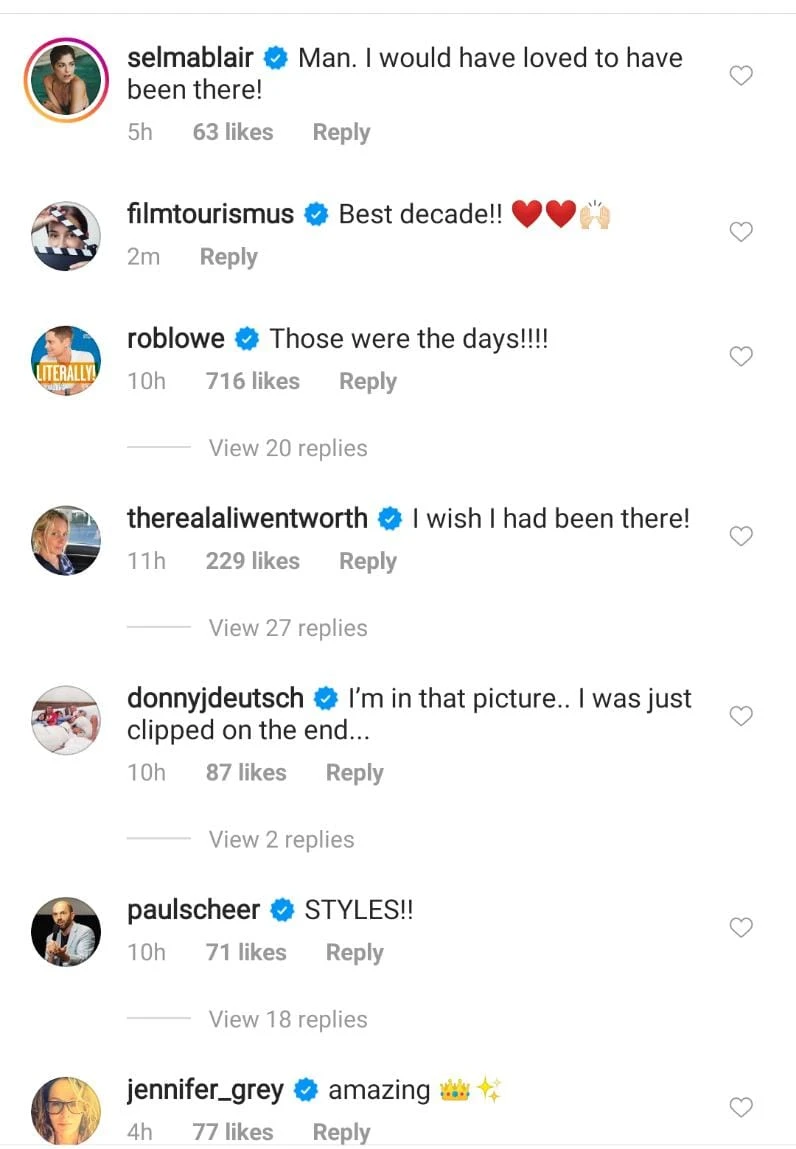
Task: Reply to therealaliwentworth's comment
Action: (x=368, y=561)
